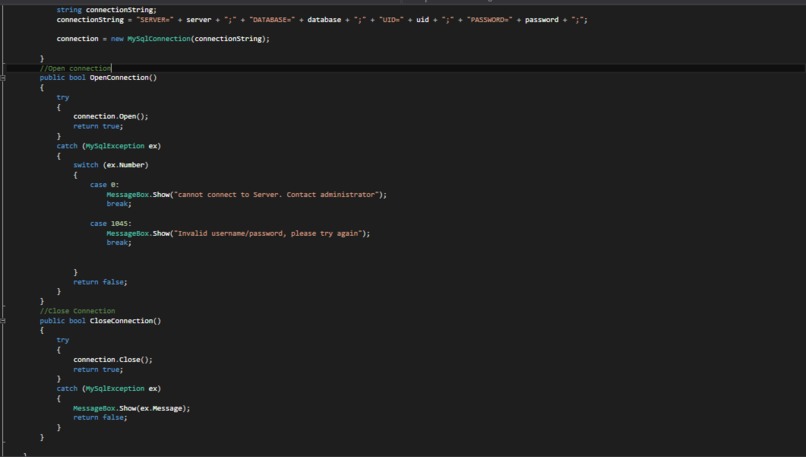Viewport: 806px width, 457px height.
Task: Place cursor in the '//Open connection' comment
Action: 75,68
